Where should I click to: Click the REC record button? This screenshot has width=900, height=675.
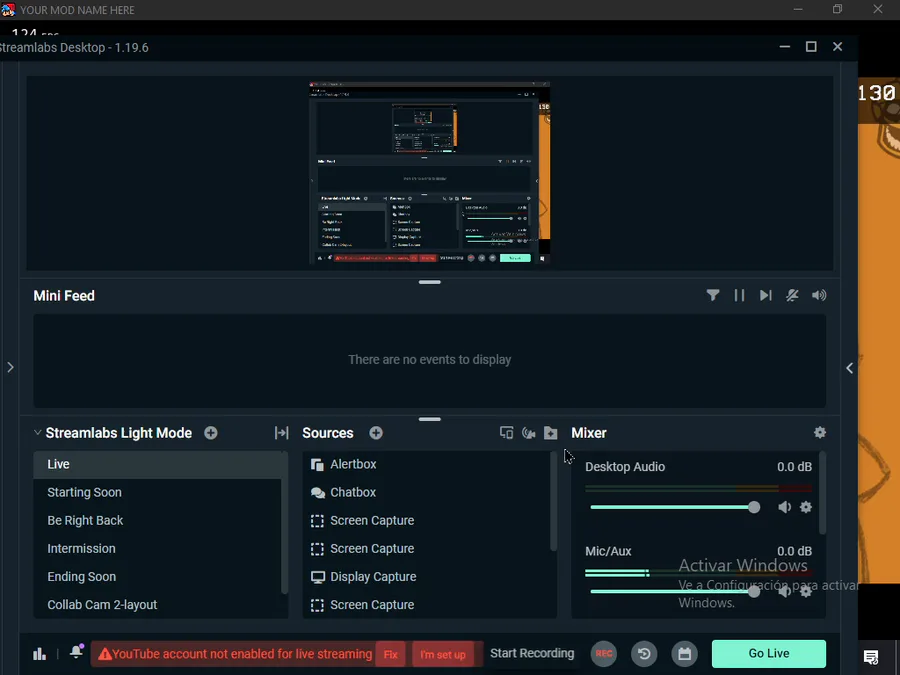pyautogui.click(x=604, y=653)
